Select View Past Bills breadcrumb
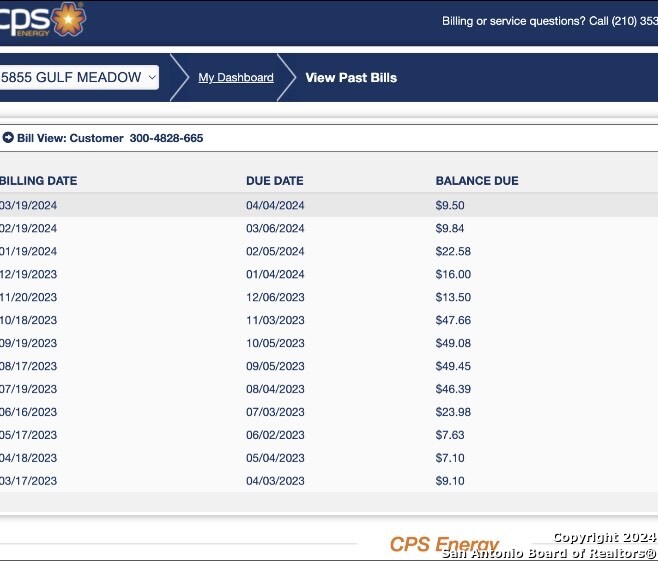658x561 pixels. 351,78
